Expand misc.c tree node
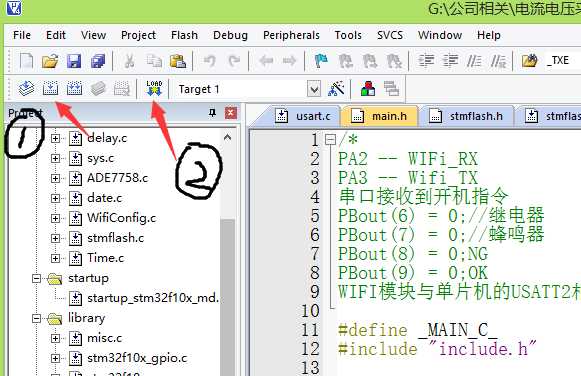581x376 pixels. click(x=55, y=338)
